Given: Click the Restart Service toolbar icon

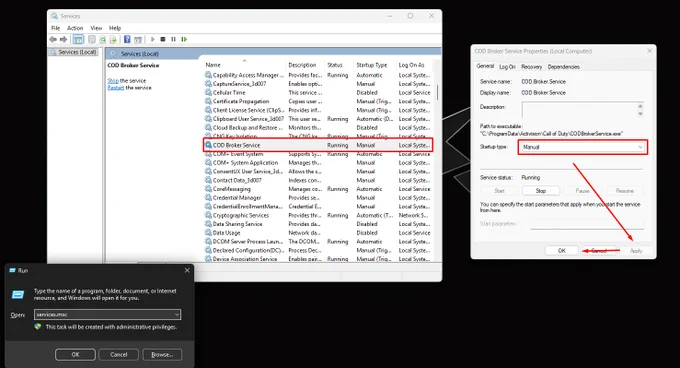Looking at the screenshot, I should 184,39.
